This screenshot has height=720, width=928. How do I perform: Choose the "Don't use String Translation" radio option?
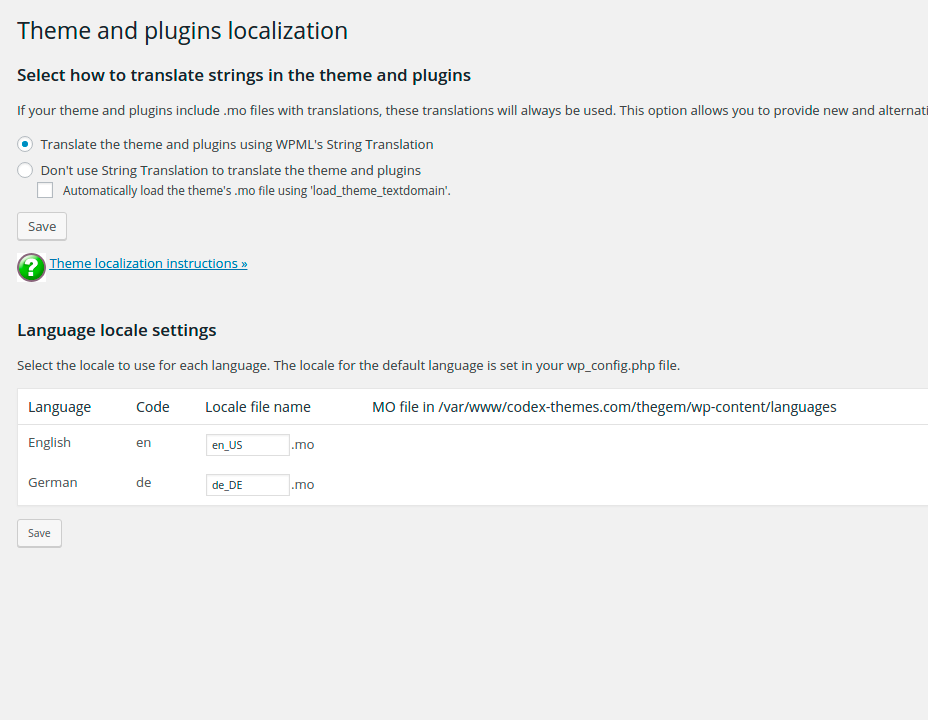pyautogui.click(x=26, y=170)
